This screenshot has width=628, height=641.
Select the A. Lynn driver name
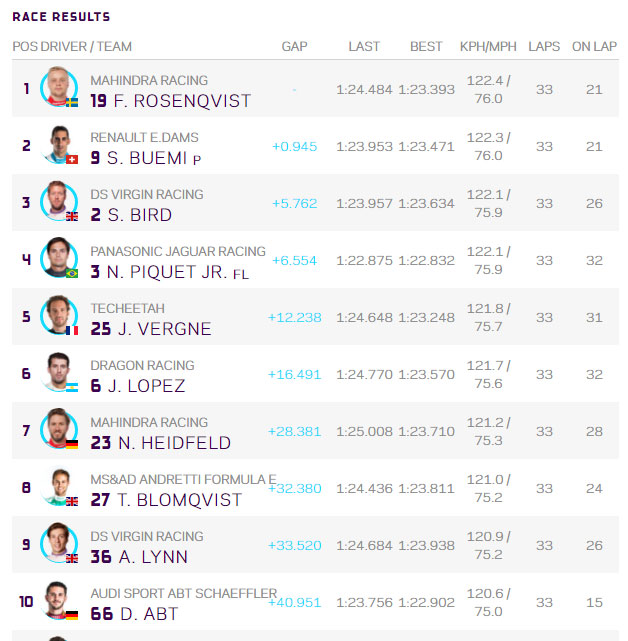click(x=153, y=557)
